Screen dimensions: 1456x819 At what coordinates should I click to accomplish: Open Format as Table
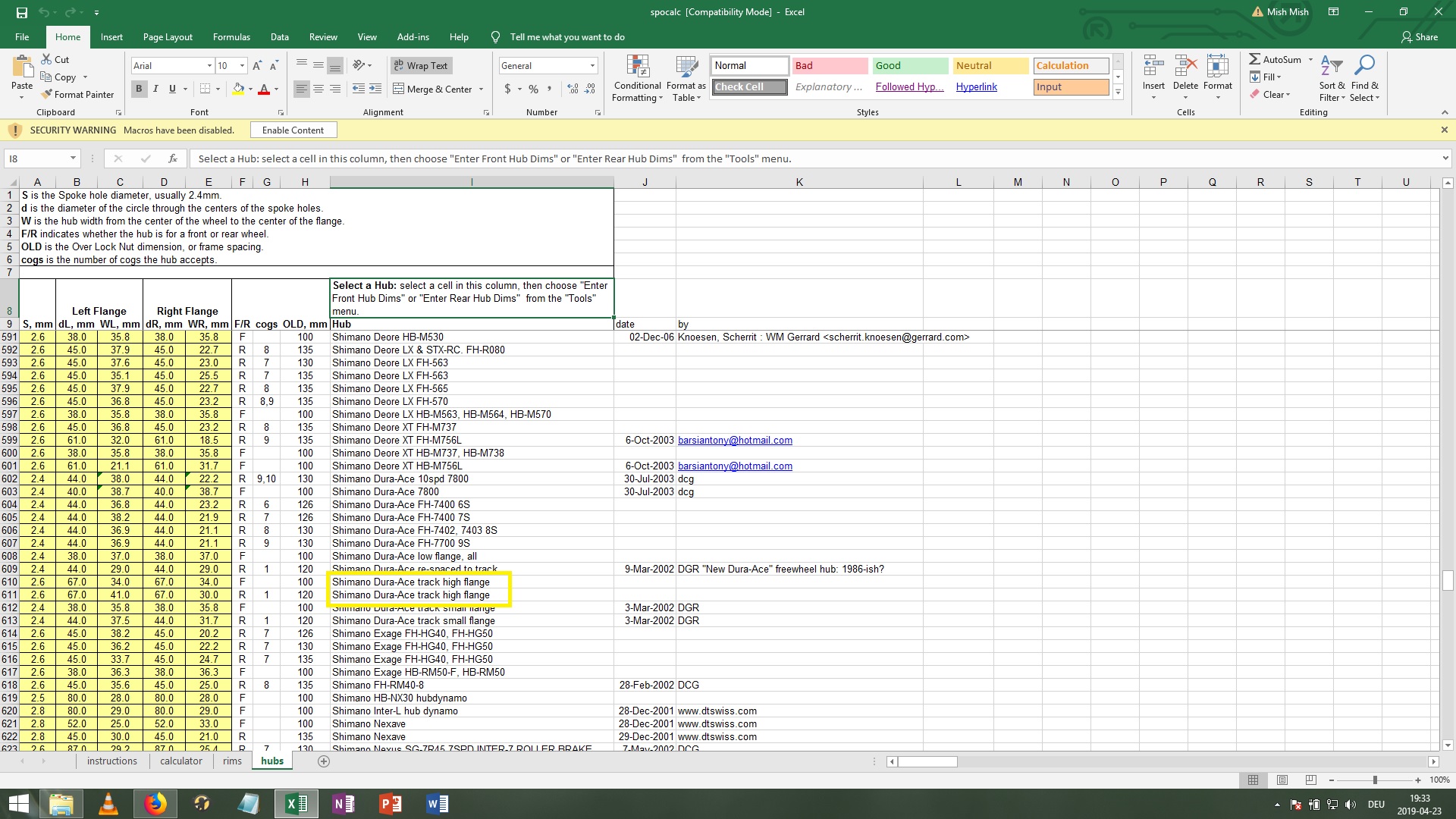(x=686, y=78)
